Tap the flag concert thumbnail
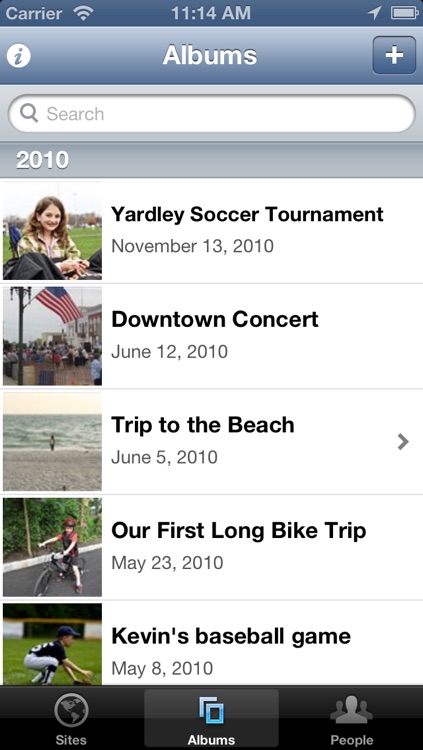The width and height of the screenshot is (423, 750). pos(52,336)
